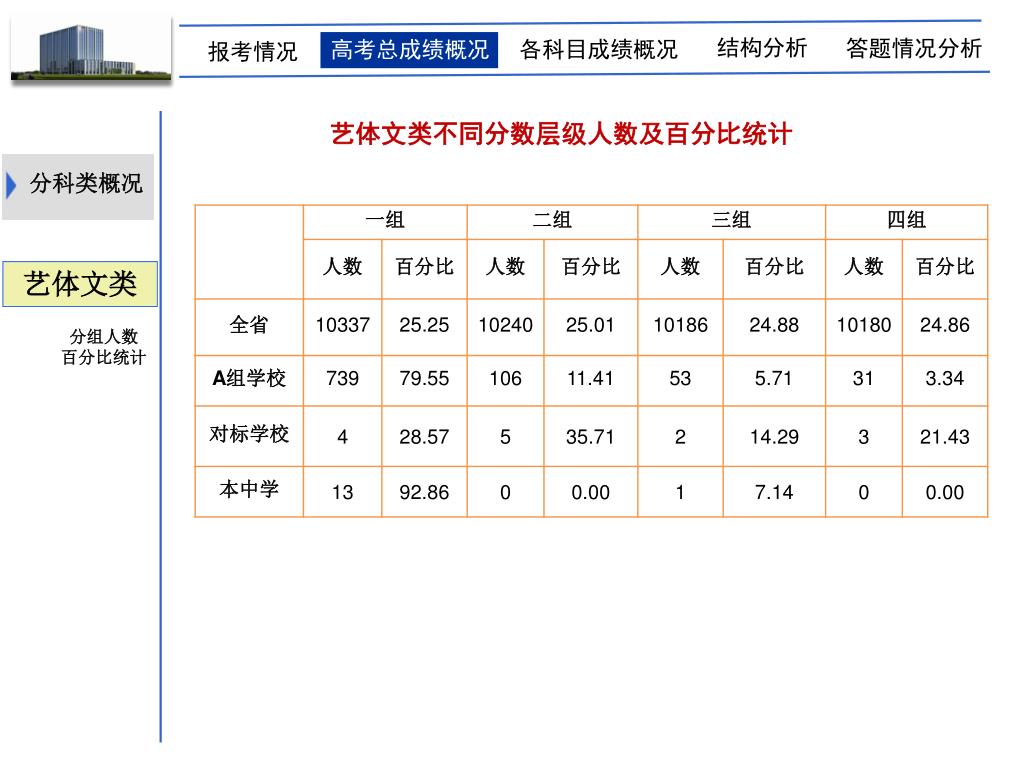
Task: Open the 报考情况 tab
Action: (253, 51)
